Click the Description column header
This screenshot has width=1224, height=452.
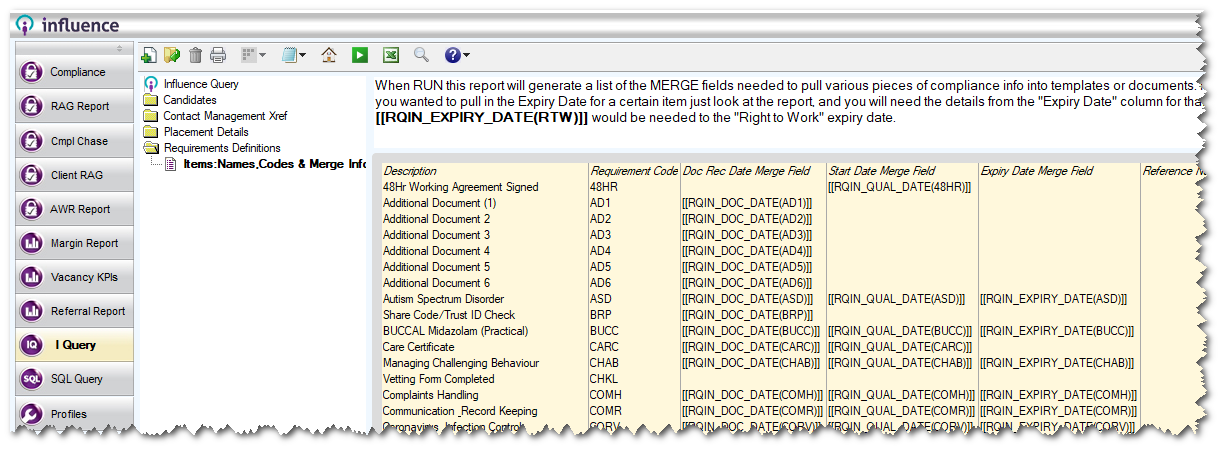click(484, 171)
